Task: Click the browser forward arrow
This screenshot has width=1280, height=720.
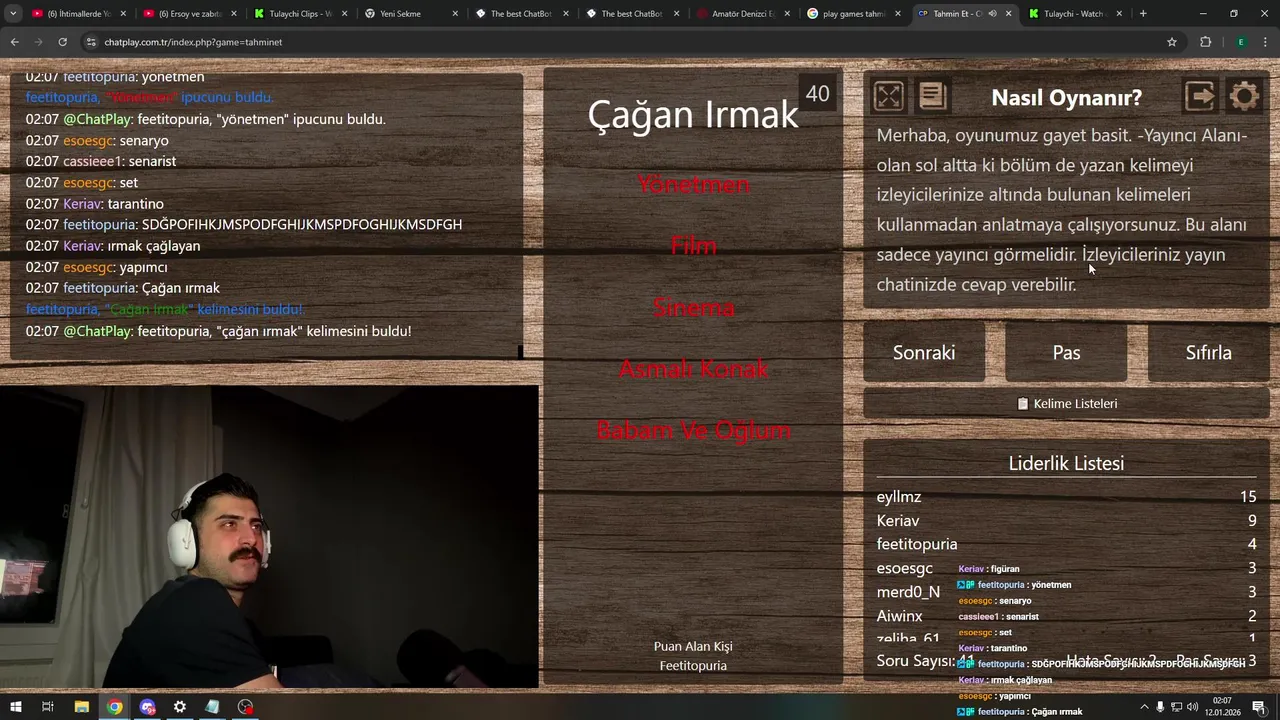Action: [x=38, y=42]
